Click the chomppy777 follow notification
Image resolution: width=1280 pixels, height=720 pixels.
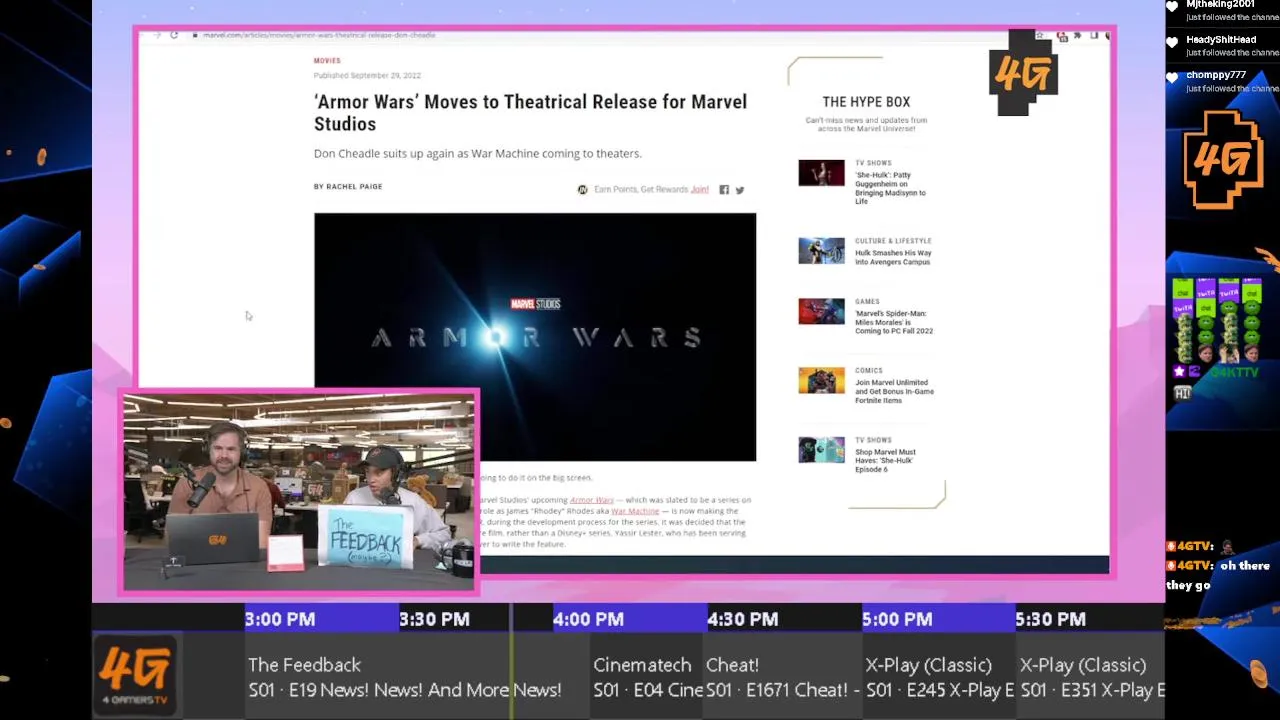click(1224, 81)
